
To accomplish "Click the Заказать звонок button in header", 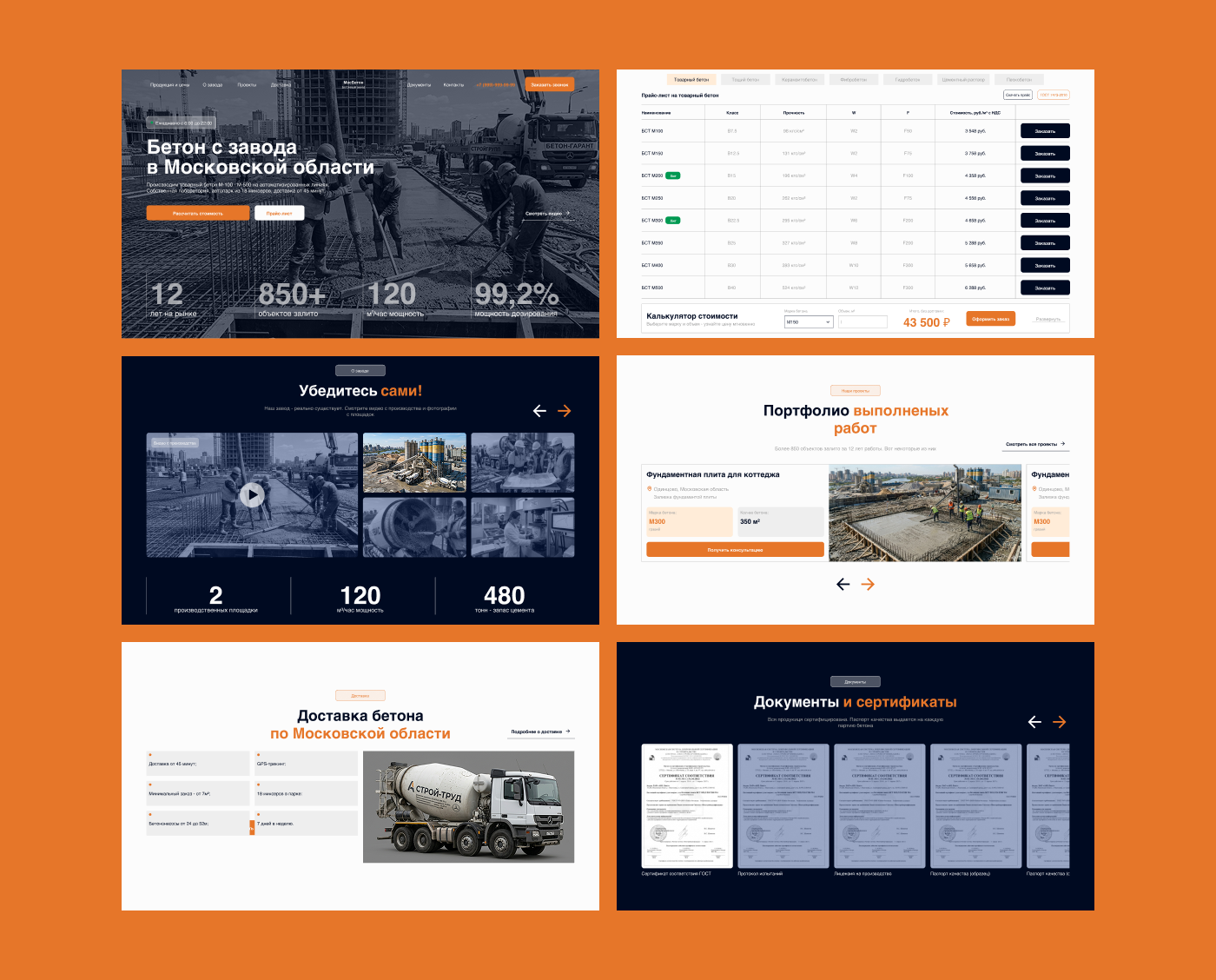I will (550, 84).
